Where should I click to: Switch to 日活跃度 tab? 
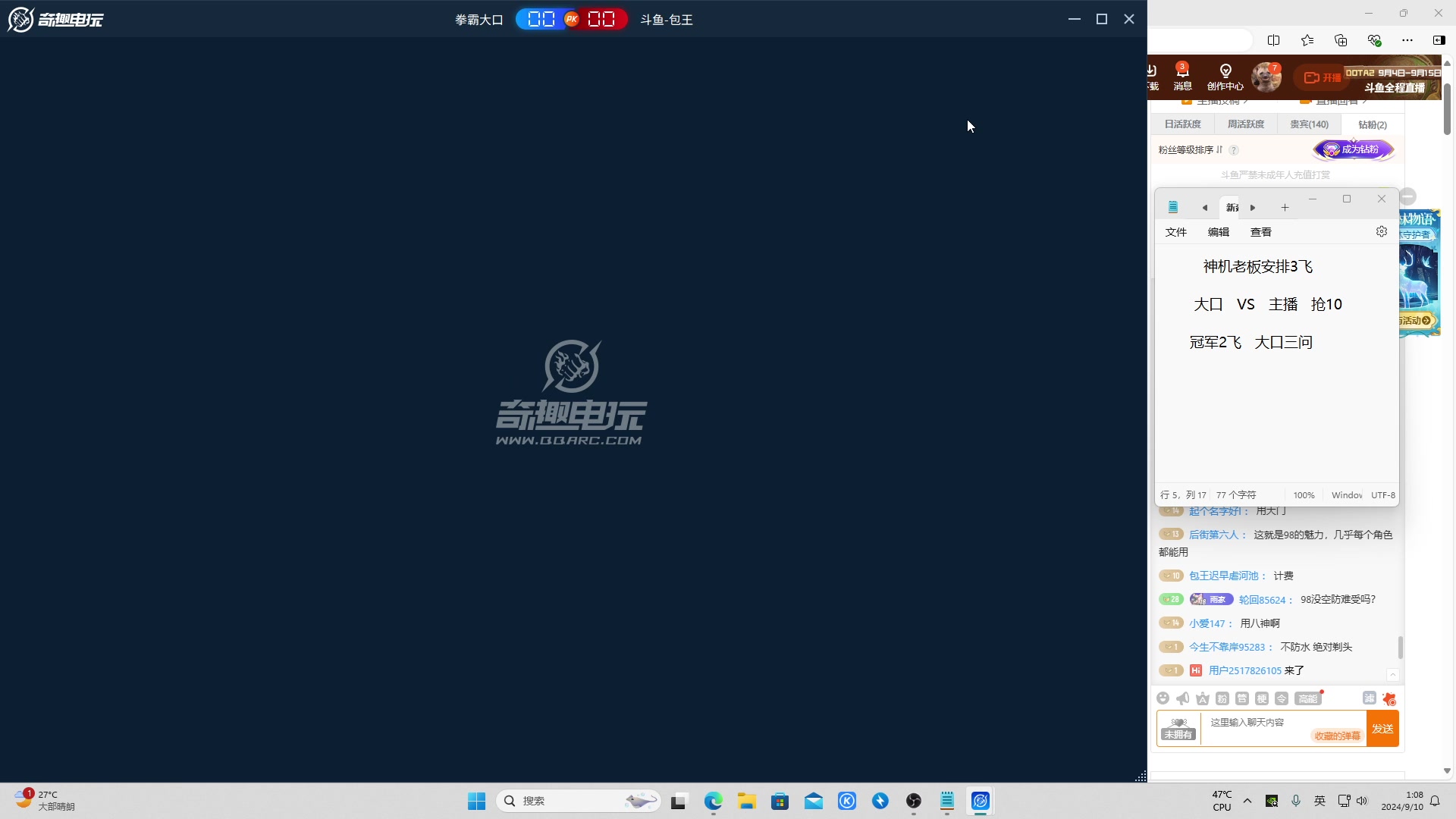coord(1182,124)
